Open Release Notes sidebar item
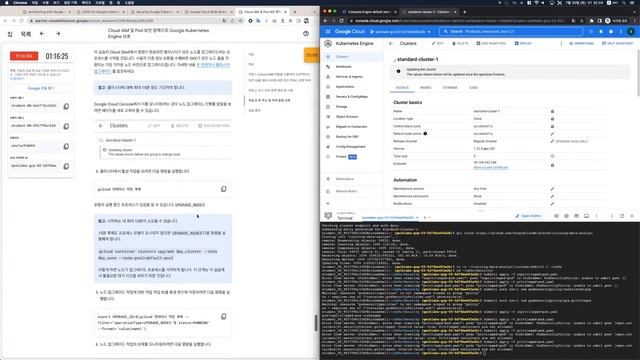Viewport: 640px width, 360px height. coord(353,191)
